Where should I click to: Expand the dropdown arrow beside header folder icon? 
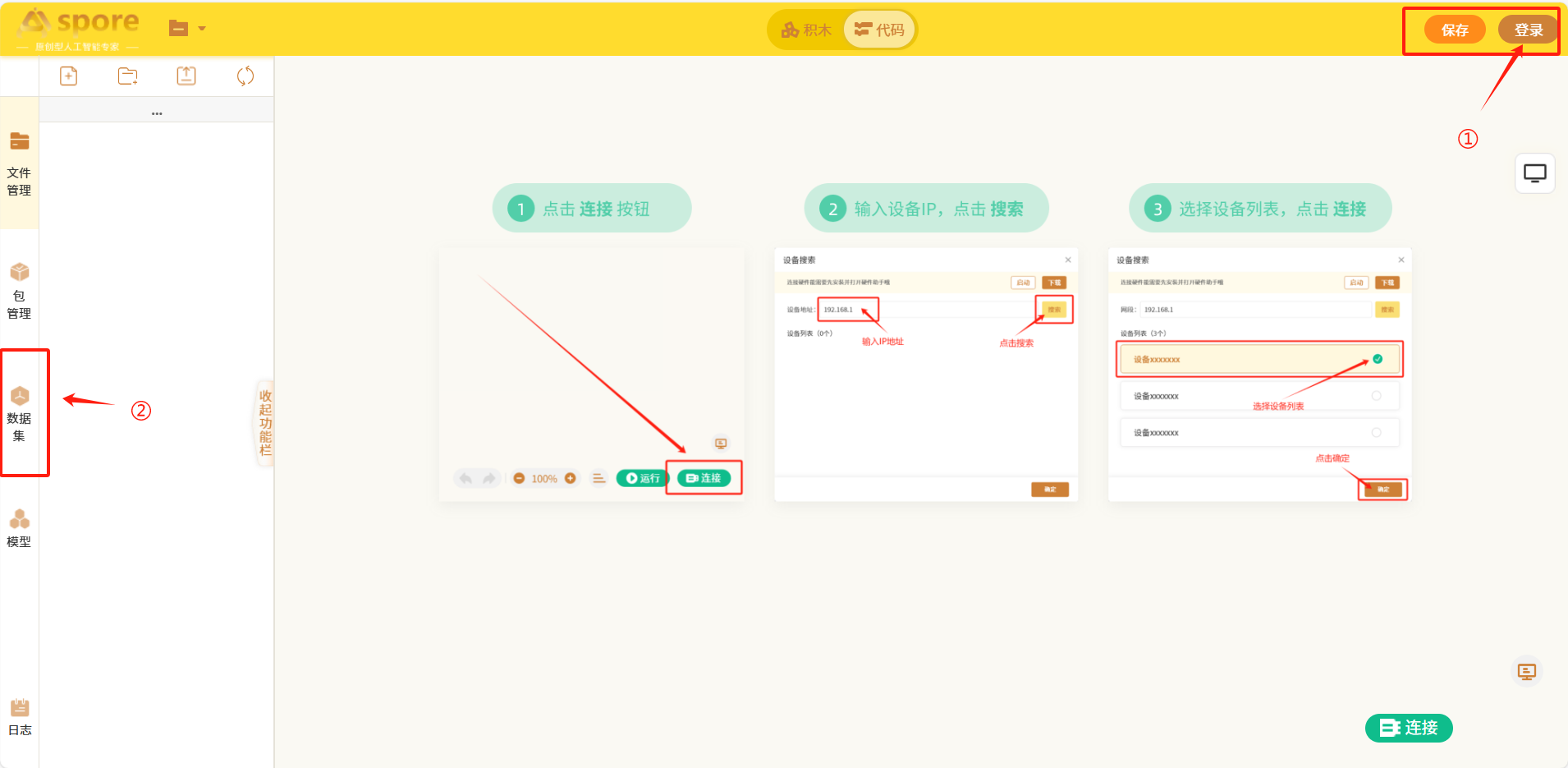point(202,29)
